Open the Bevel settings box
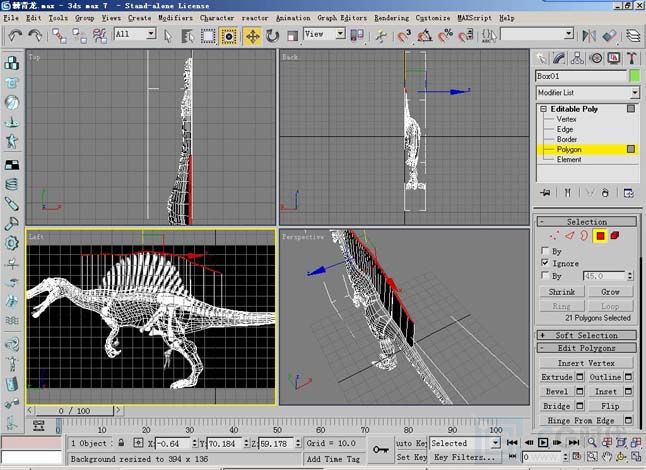Viewport: 646px width, 470px height. [x=580, y=391]
